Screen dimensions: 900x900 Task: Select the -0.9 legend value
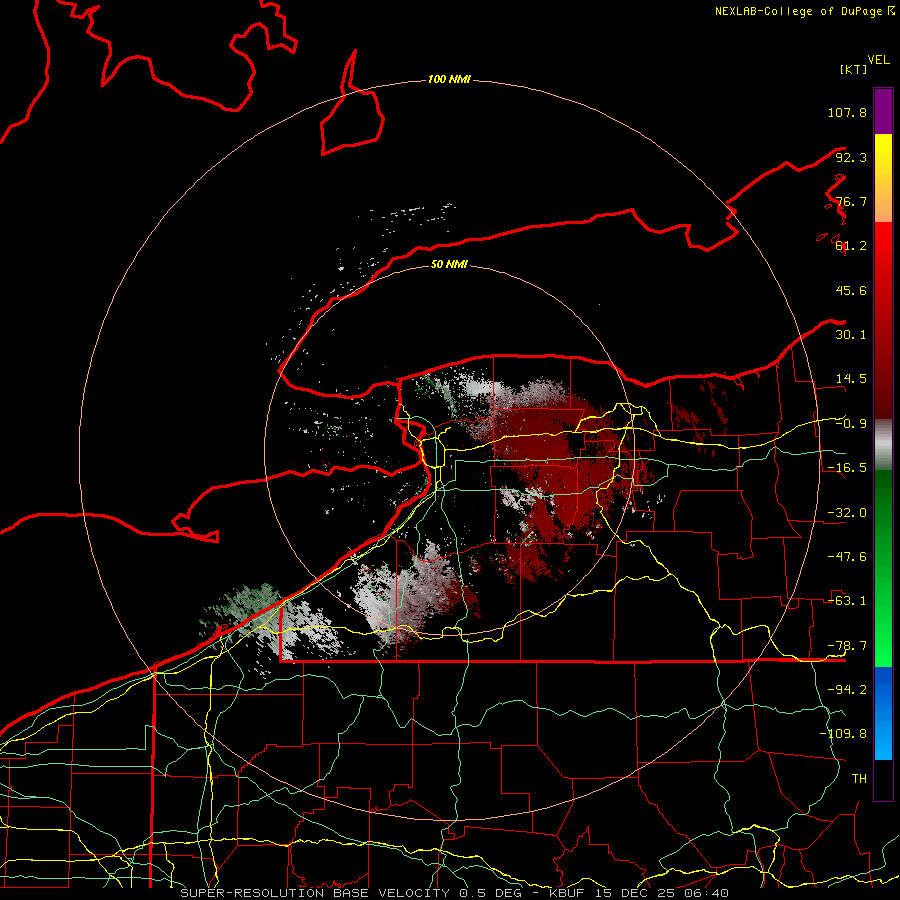point(851,424)
